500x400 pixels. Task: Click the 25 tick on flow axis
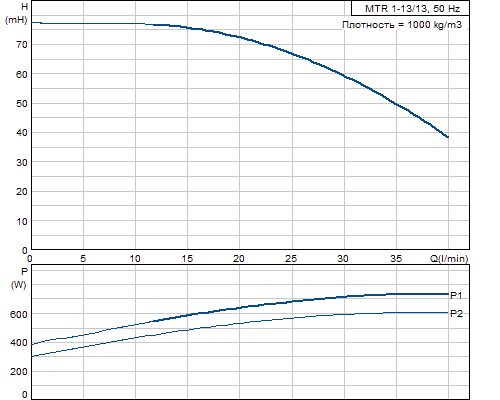(x=291, y=259)
